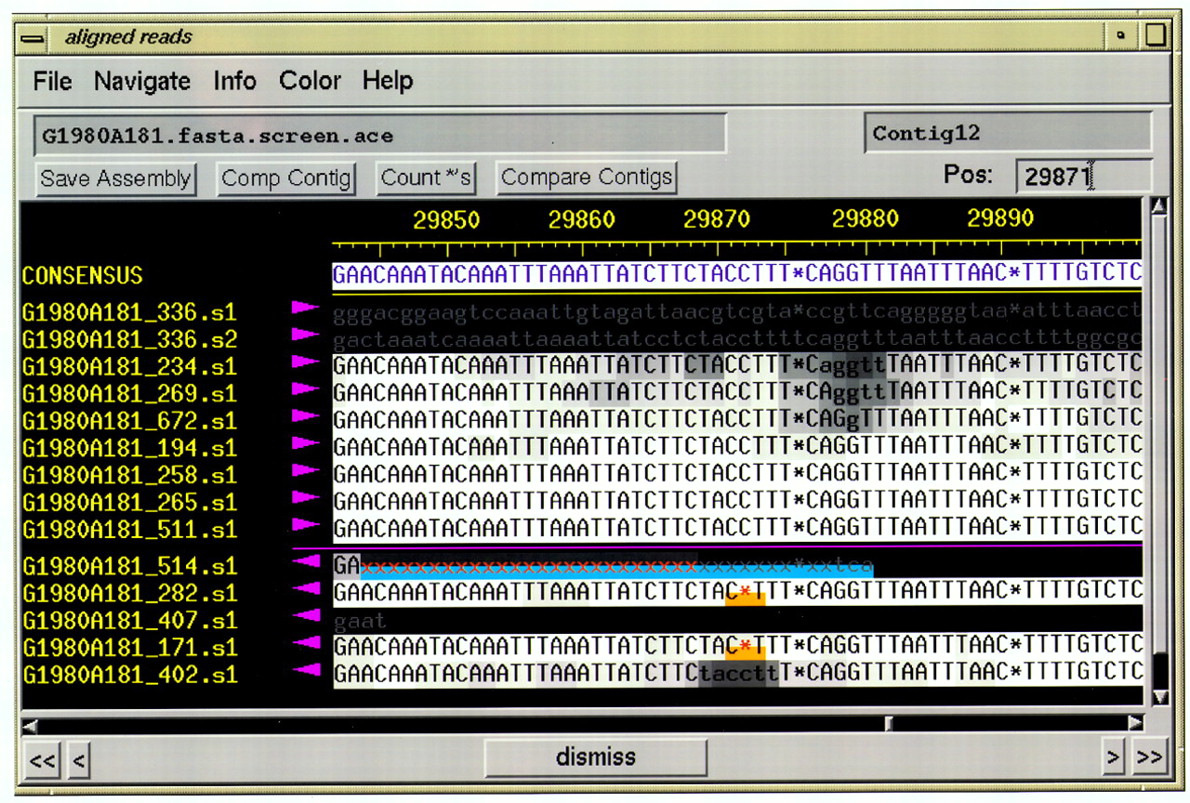Open the Color menu
Image resolution: width=1190 pixels, height=803 pixels.
[310, 80]
